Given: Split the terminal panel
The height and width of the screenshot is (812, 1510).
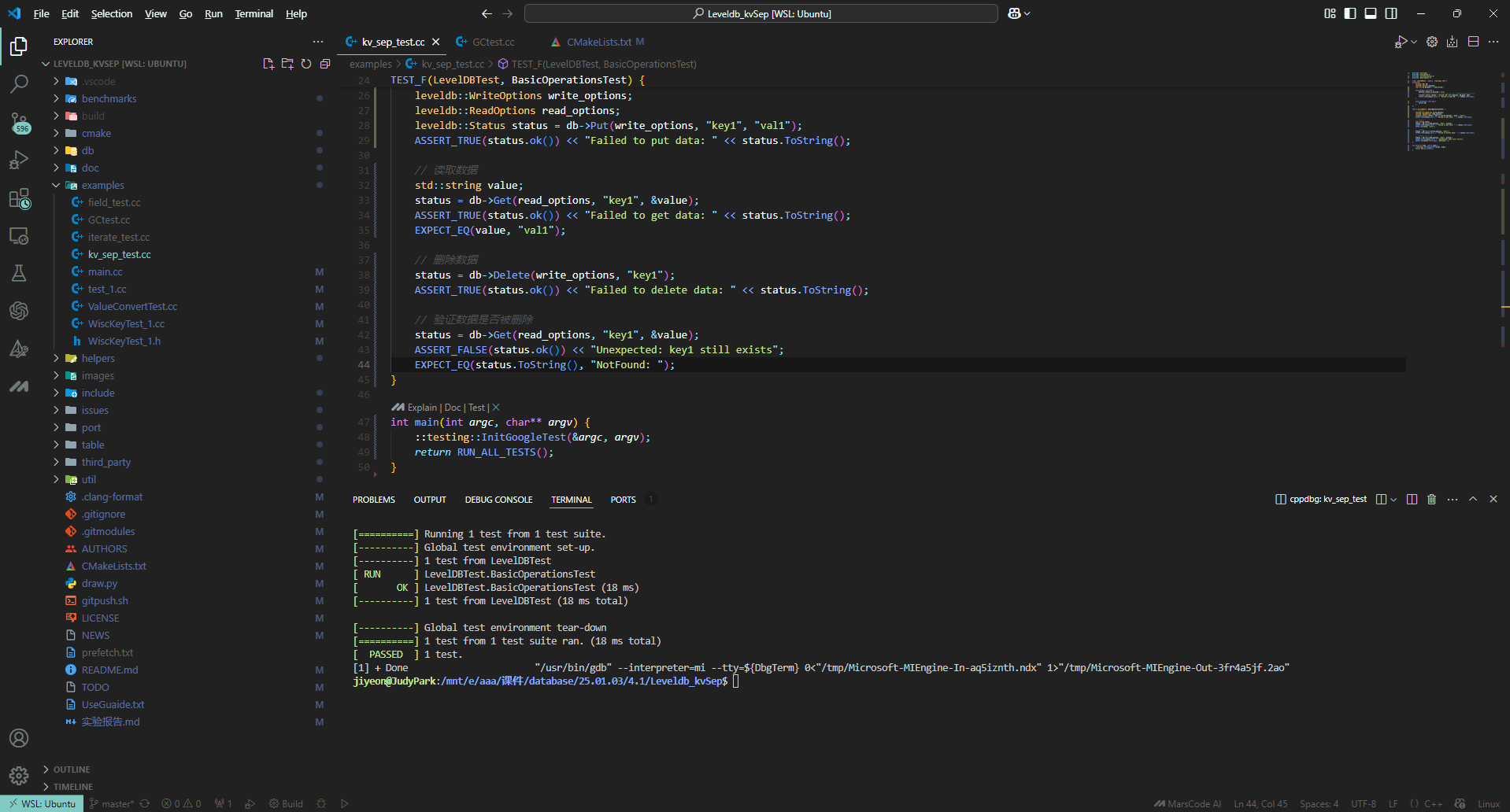Looking at the screenshot, I should (1412, 499).
